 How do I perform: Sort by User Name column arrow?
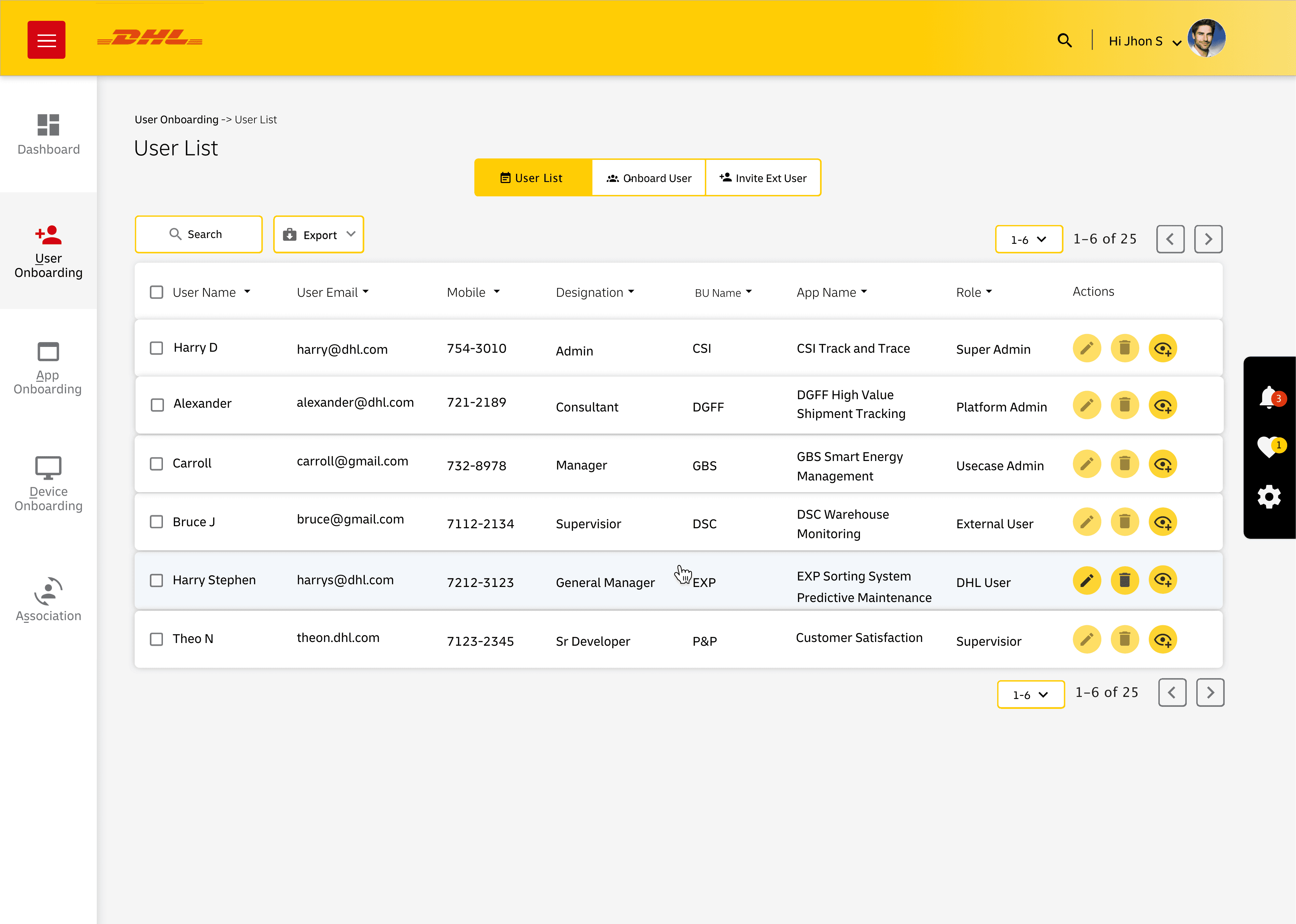click(x=247, y=291)
